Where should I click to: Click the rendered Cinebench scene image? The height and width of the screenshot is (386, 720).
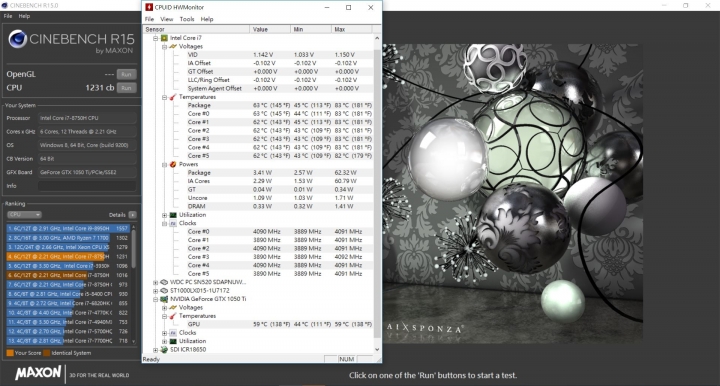(x=513, y=194)
